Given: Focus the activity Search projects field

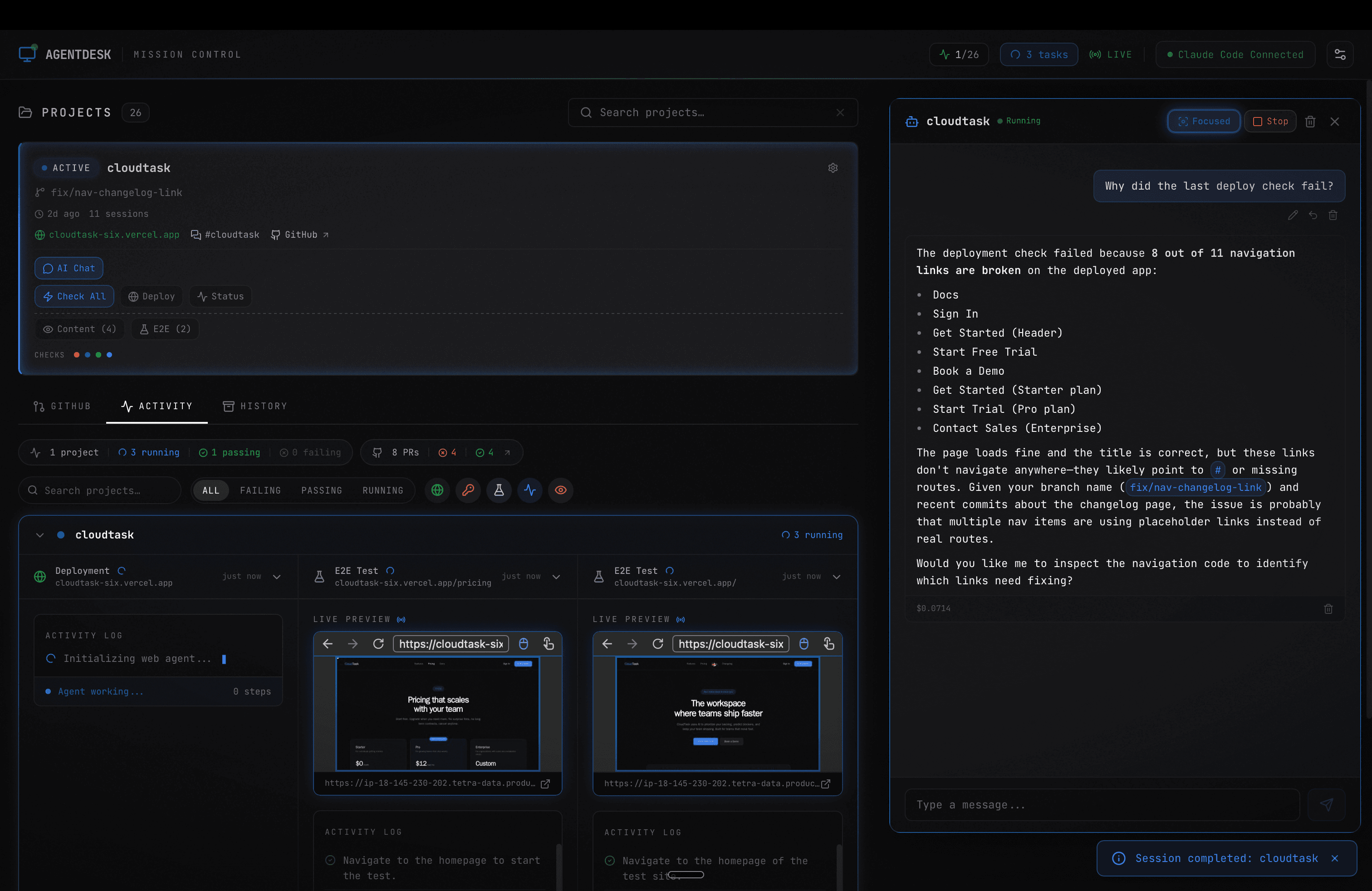Looking at the screenshot, I should tap(100, 490).
